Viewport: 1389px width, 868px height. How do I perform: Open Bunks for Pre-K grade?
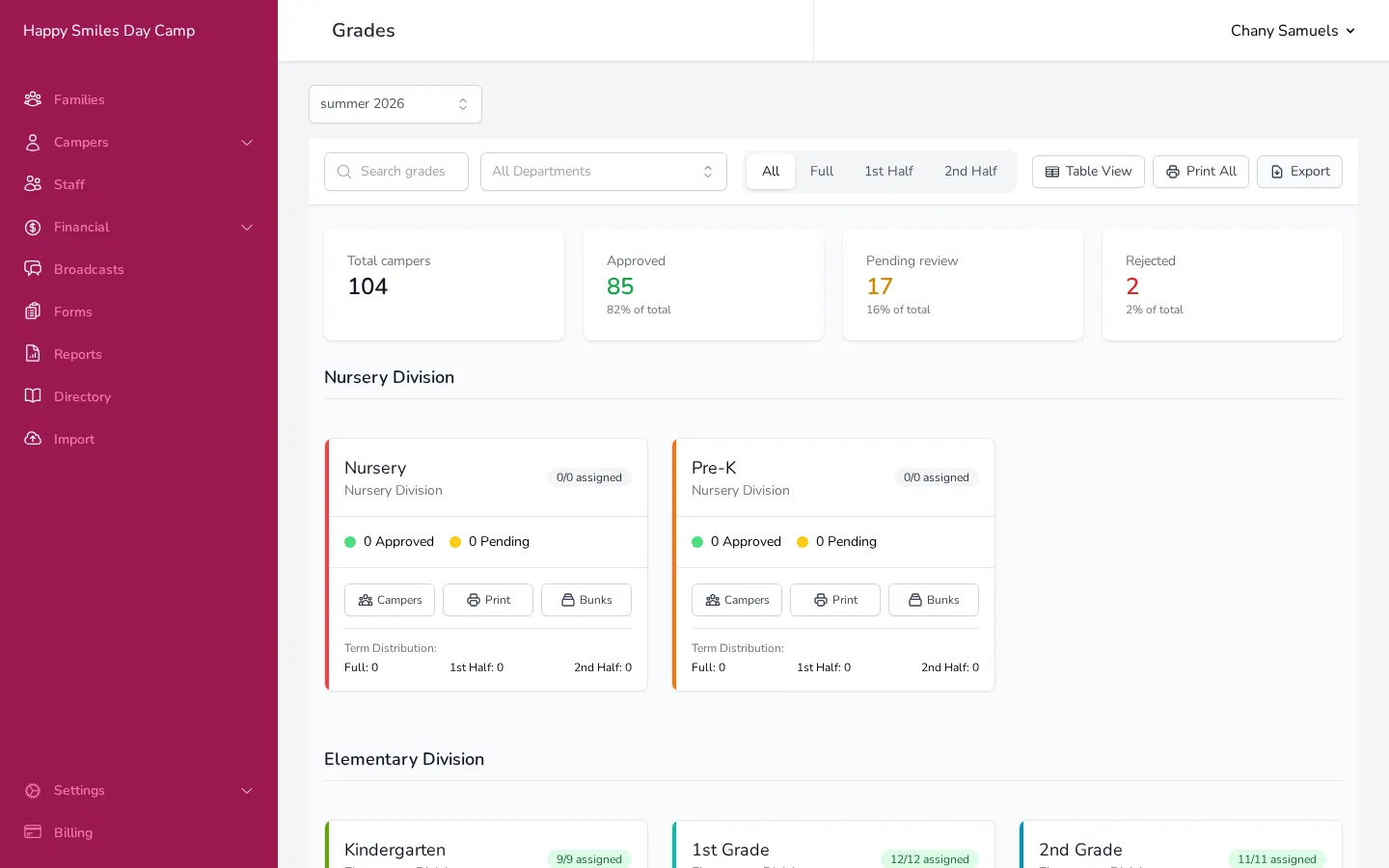(934, 600)
